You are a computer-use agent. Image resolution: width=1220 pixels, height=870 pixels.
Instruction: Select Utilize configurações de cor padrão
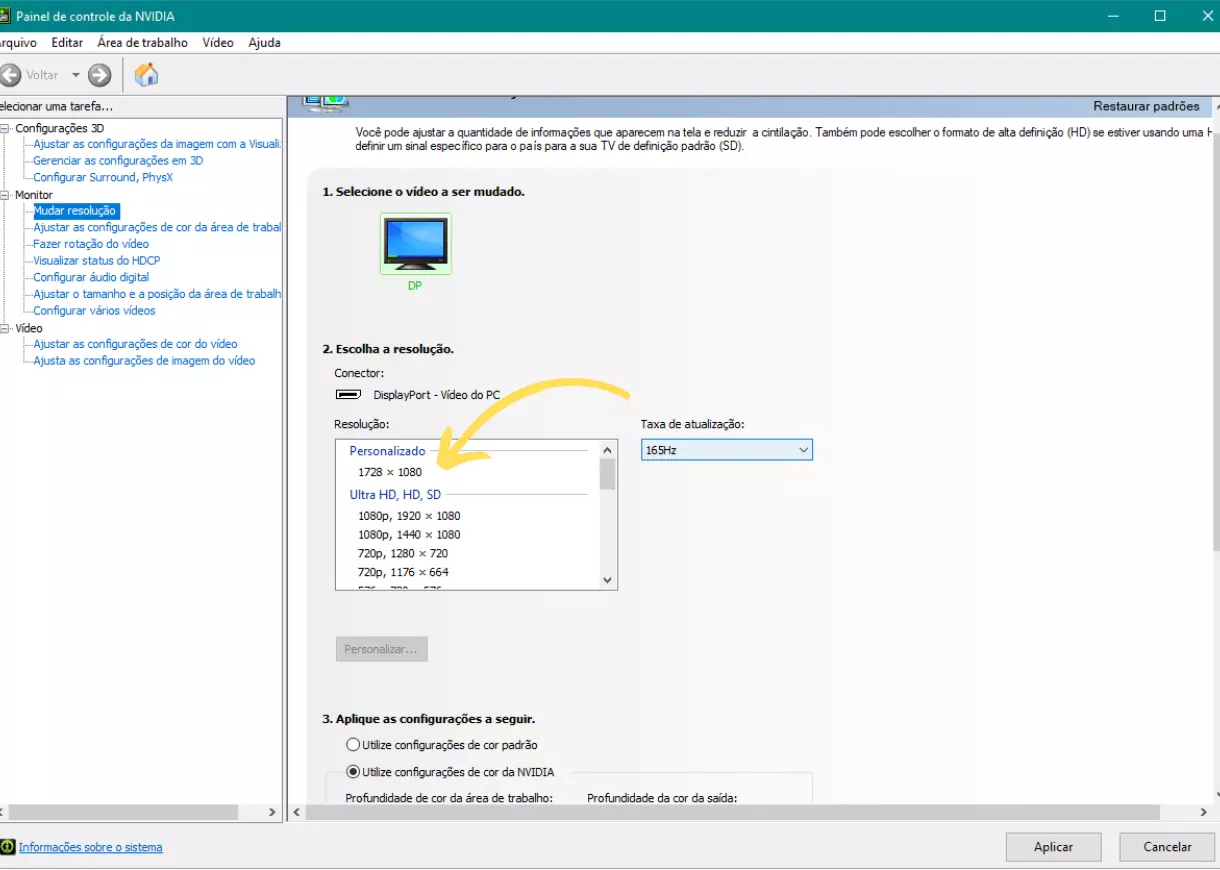coord(352,745)
